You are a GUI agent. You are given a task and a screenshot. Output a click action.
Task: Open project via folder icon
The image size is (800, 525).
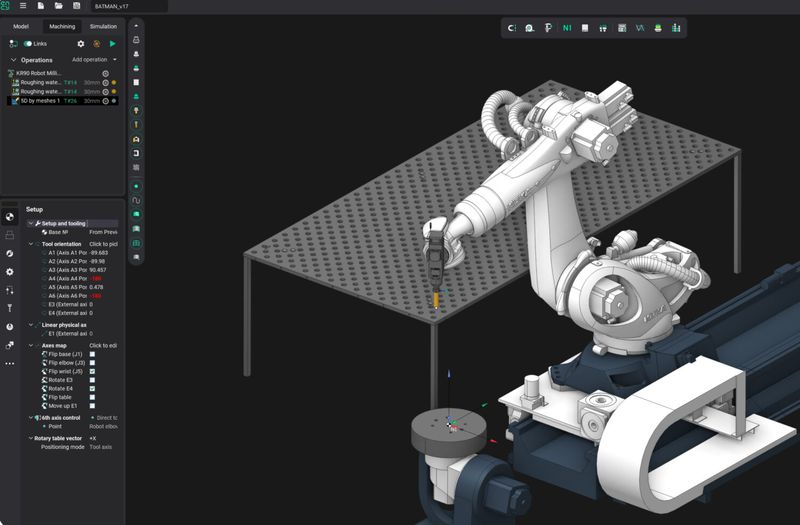click(59, 6)
